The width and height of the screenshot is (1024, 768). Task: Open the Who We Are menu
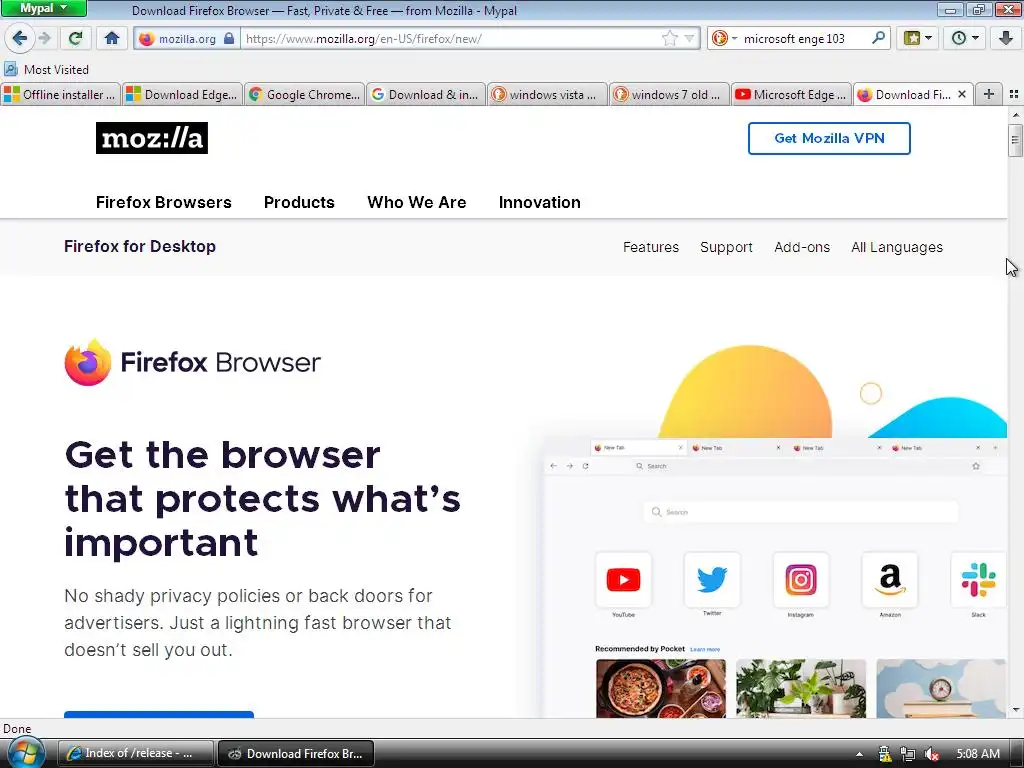pyautogui.click(x=417, y=202)
